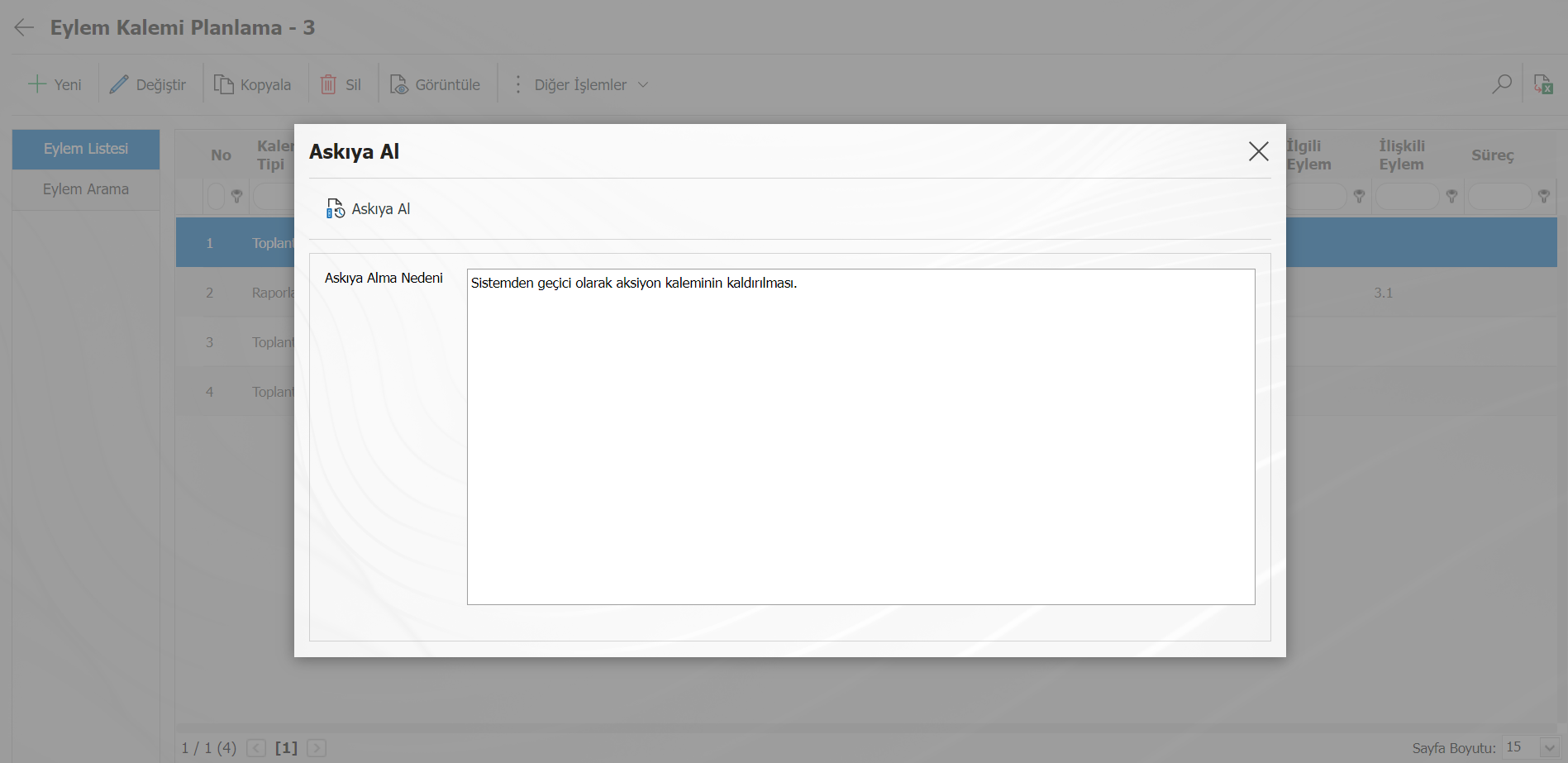
Task: Click the Süreç column header
Action: [1493, 155]
